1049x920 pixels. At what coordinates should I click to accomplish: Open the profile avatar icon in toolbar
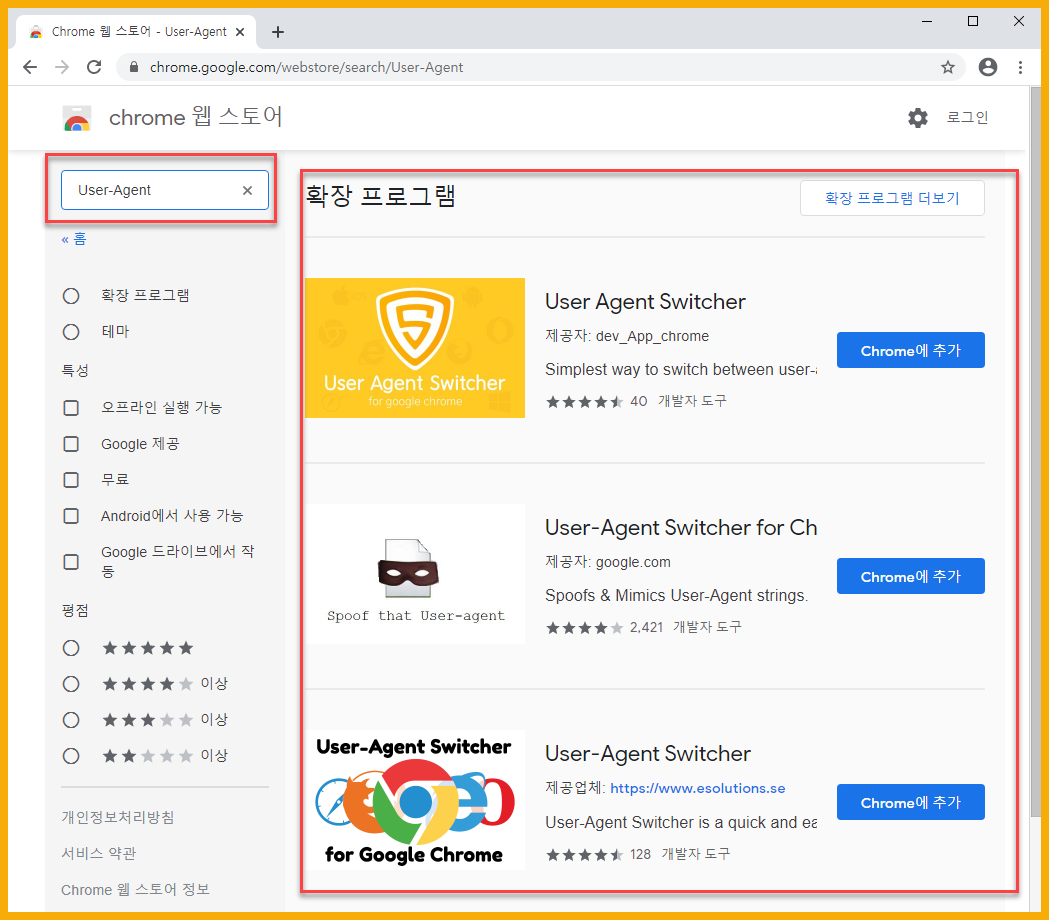(x=987, y=67)
